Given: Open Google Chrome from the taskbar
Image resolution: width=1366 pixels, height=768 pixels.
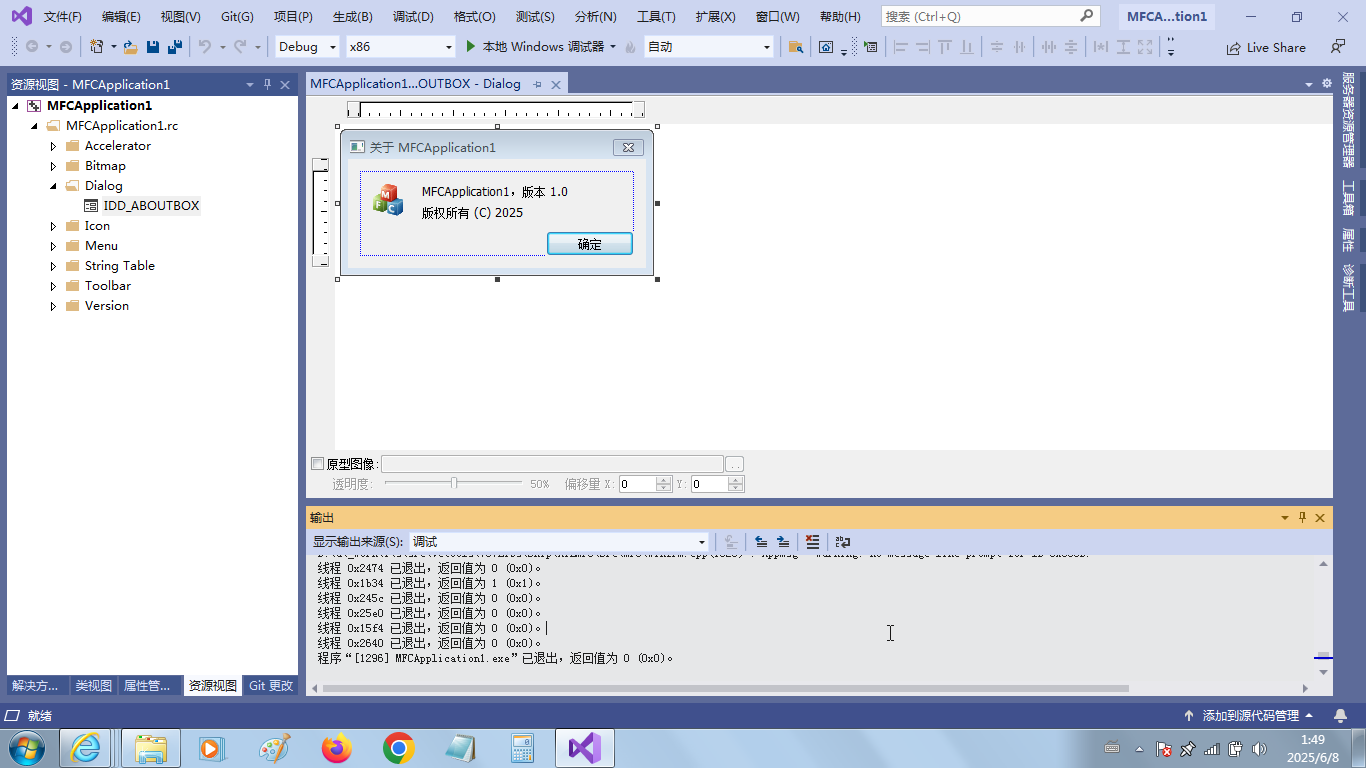Looking at the screenshot, I should point(399,748).
